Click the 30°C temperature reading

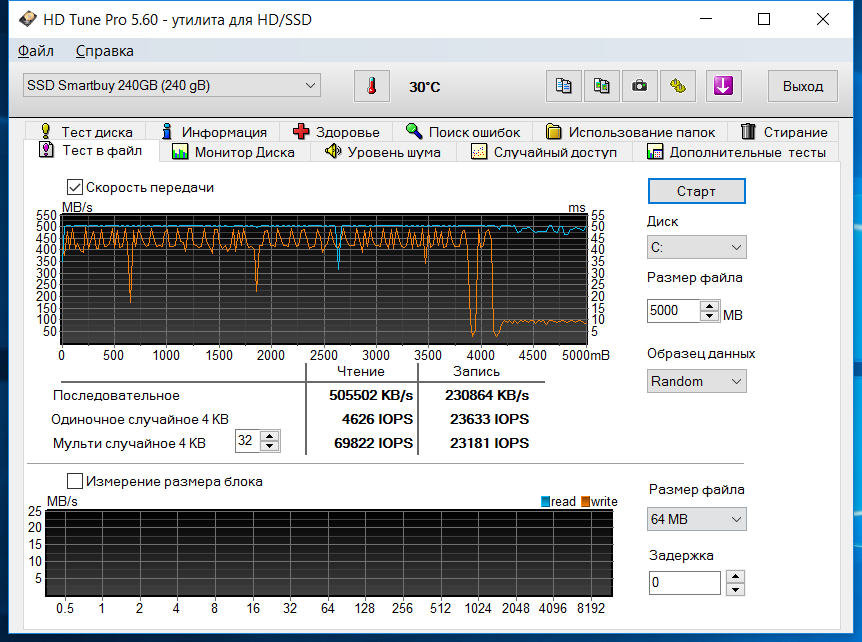424,87
